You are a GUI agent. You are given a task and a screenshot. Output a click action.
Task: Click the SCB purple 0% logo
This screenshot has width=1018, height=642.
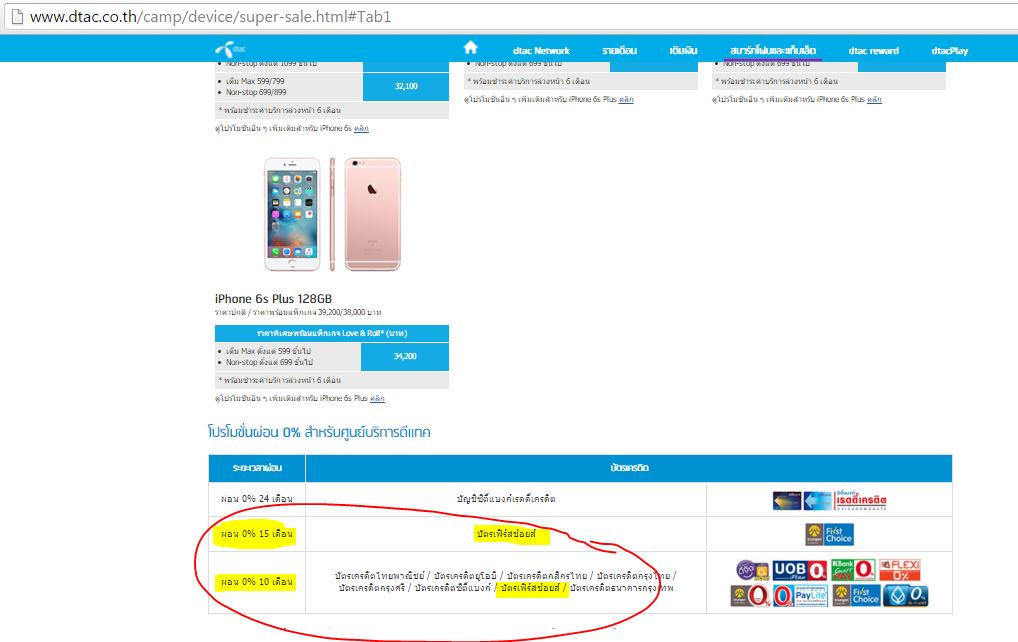click(752, 570)
